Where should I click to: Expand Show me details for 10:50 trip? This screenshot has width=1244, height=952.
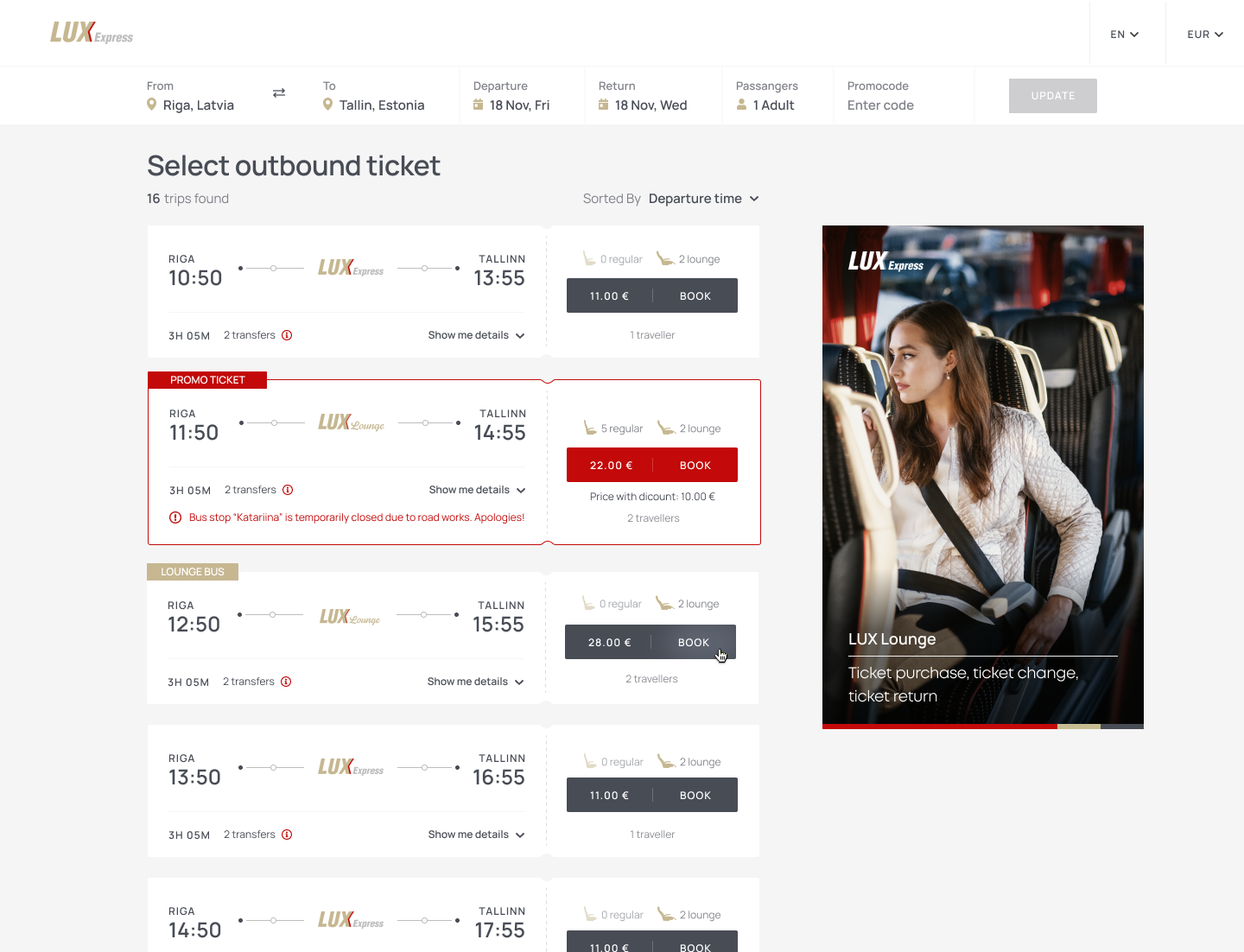pyautogui.click(x=477, y=335)
